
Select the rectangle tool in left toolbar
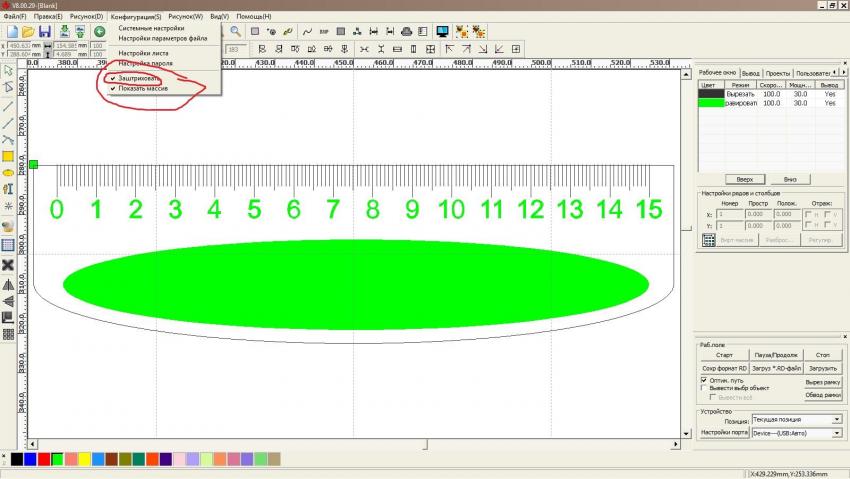8,156
